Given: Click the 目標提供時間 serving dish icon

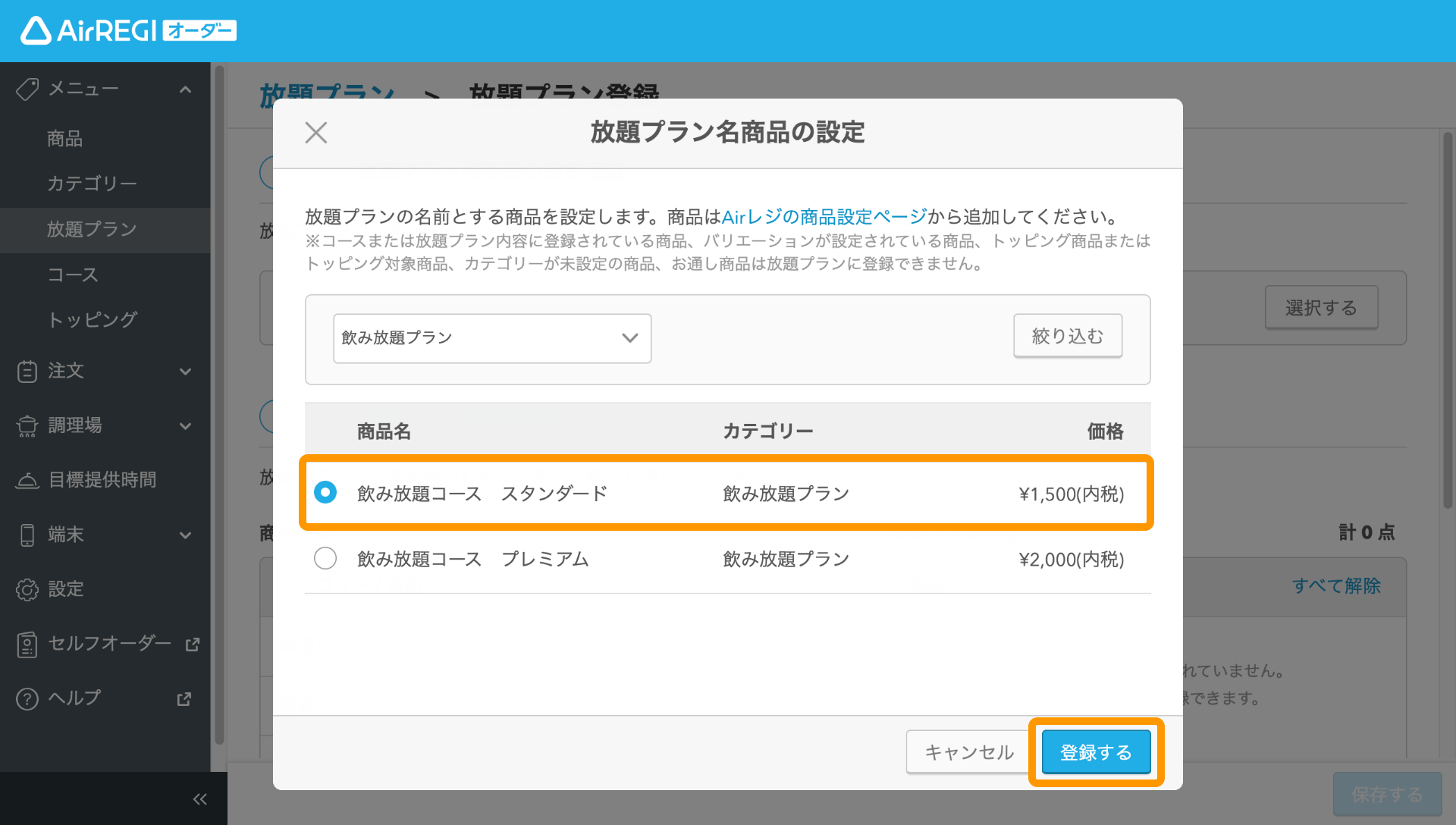Looking at the screenshot, I should click(27, 480).
